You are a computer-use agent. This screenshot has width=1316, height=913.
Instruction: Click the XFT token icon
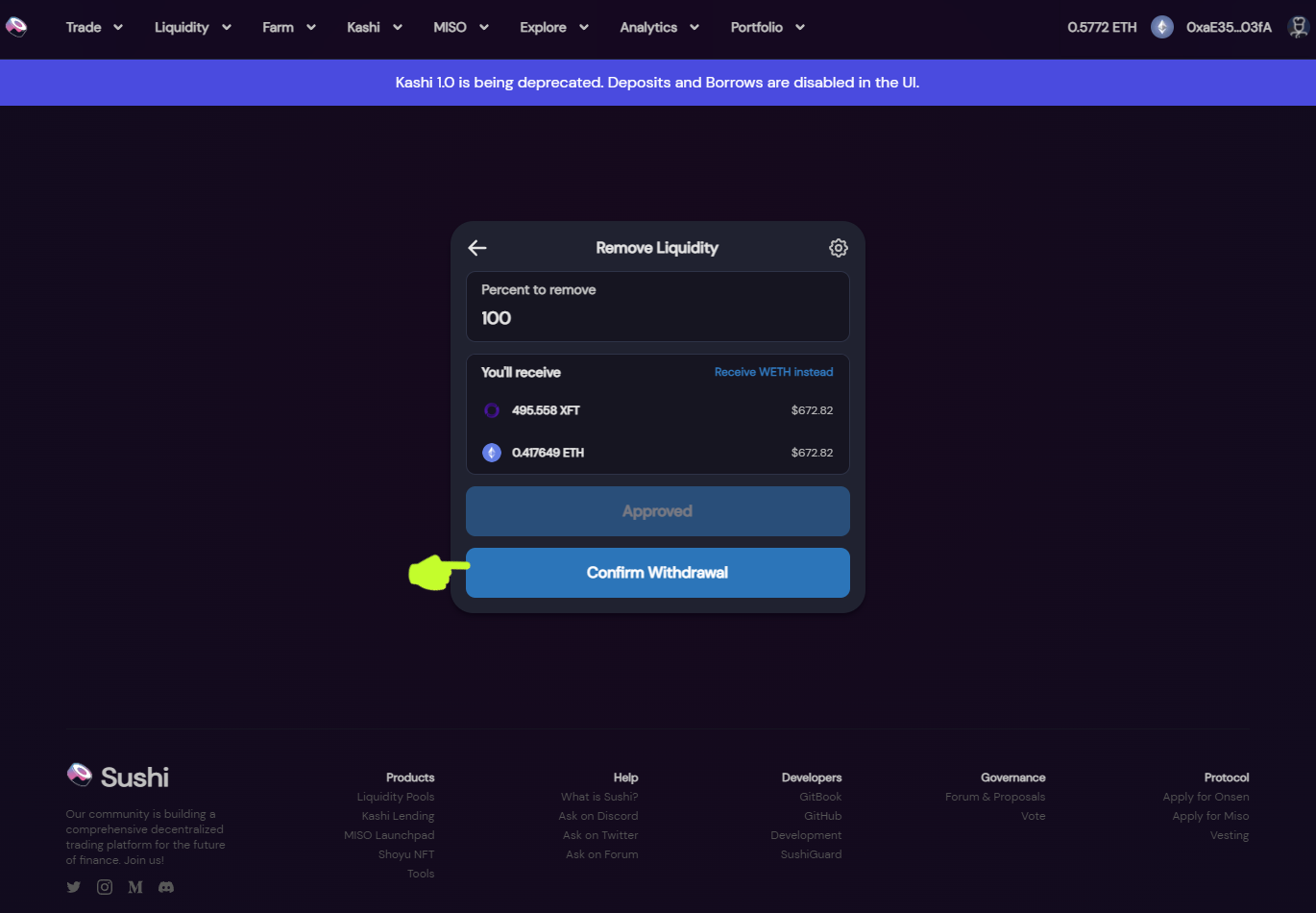[x=492, y=410]
